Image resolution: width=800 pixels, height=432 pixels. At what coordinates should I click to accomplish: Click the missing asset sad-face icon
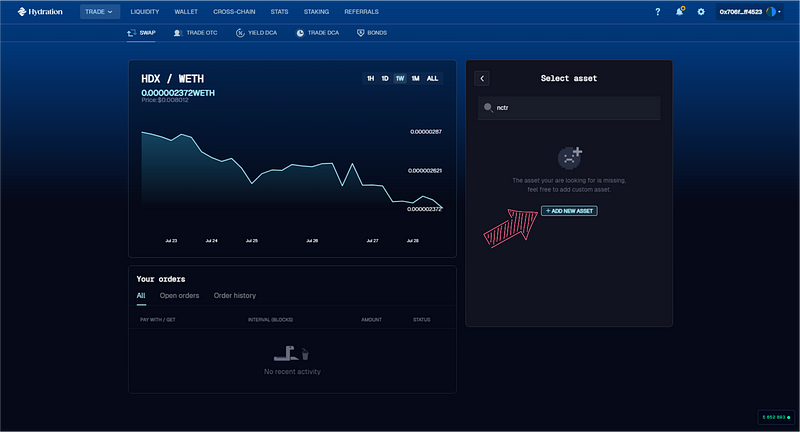click(x=569, y=157)
